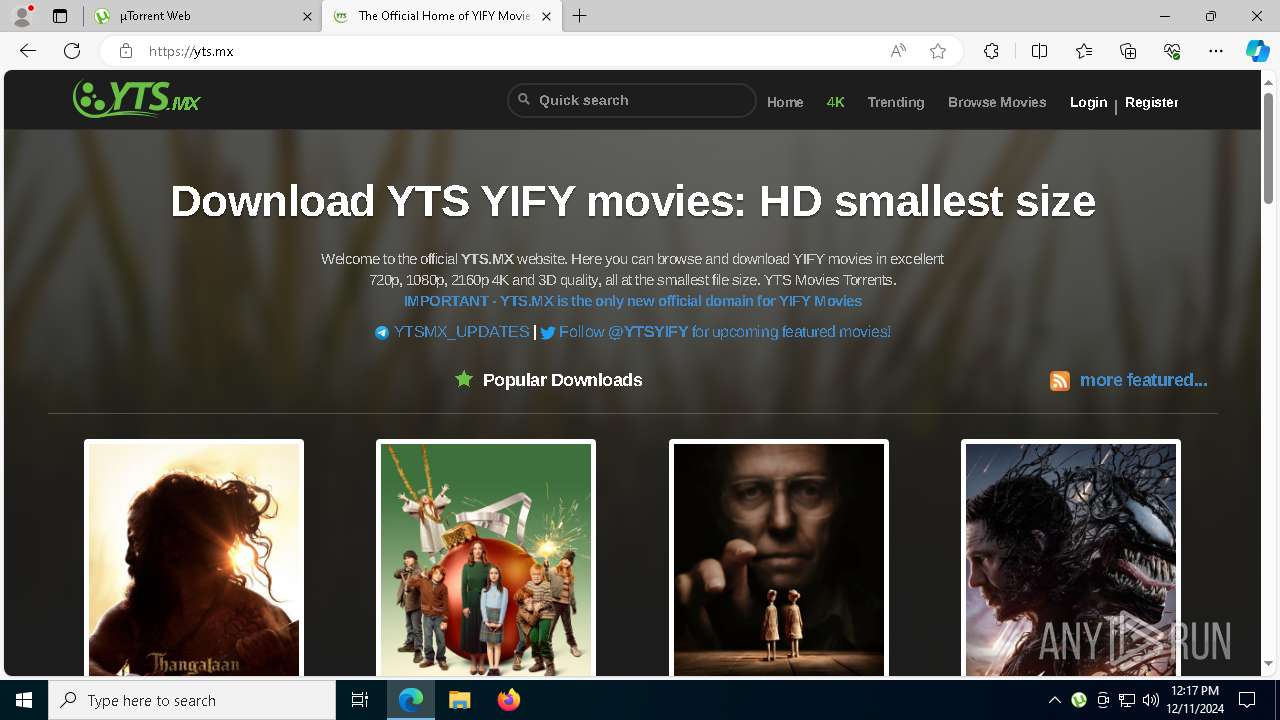Click the taskbar clock and date

pyautogui.click(x=1196, y=700)
